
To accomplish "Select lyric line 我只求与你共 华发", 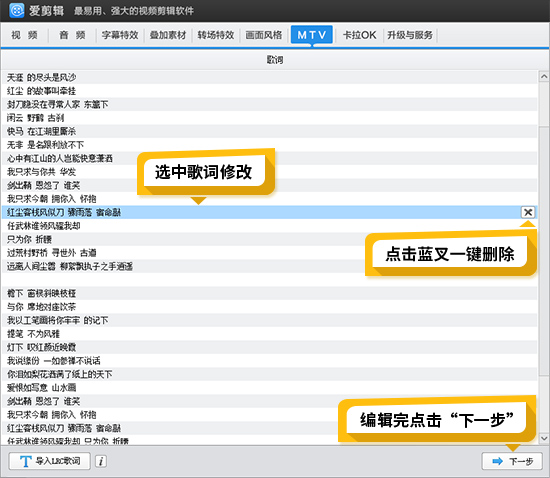I will point(269,172).
